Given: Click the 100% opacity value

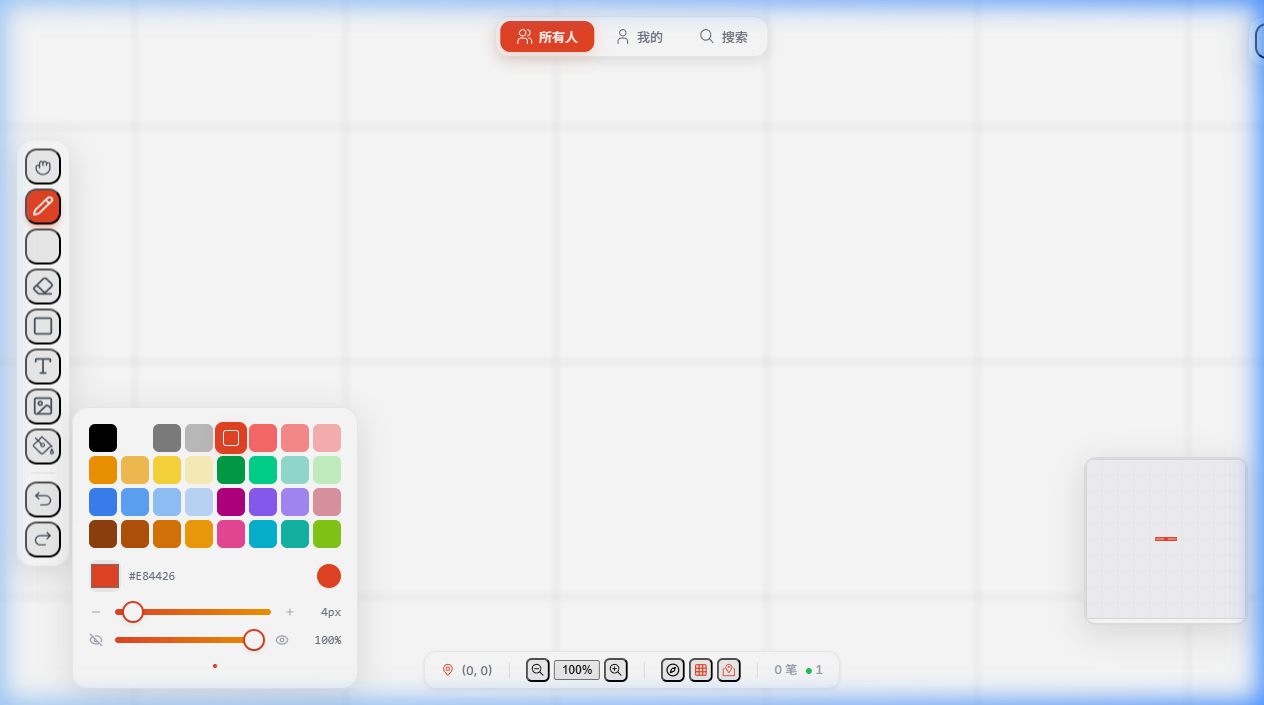Looking at the screenshot, I should [x=328, y=640].
